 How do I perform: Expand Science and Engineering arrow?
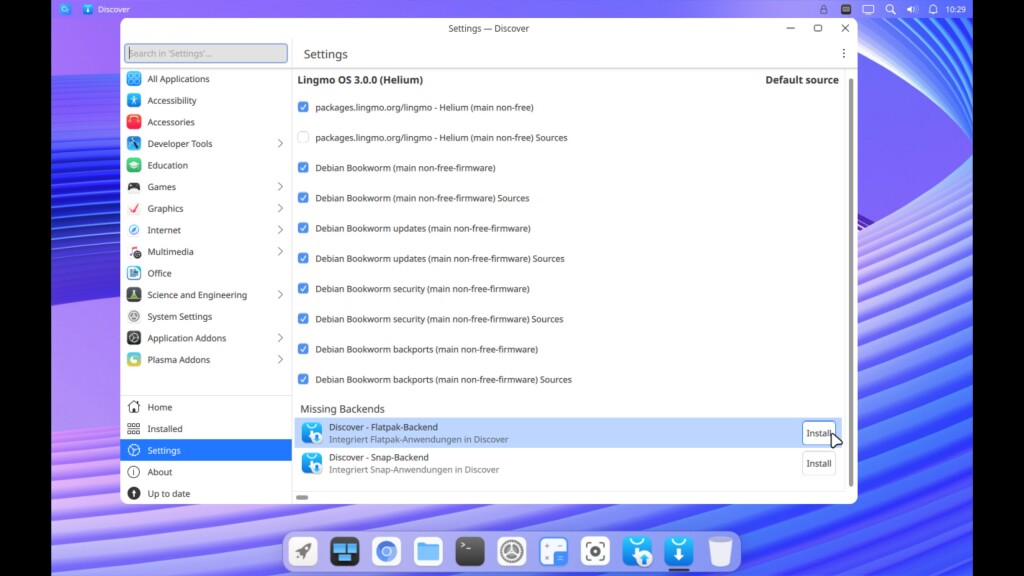click(280, 295)
